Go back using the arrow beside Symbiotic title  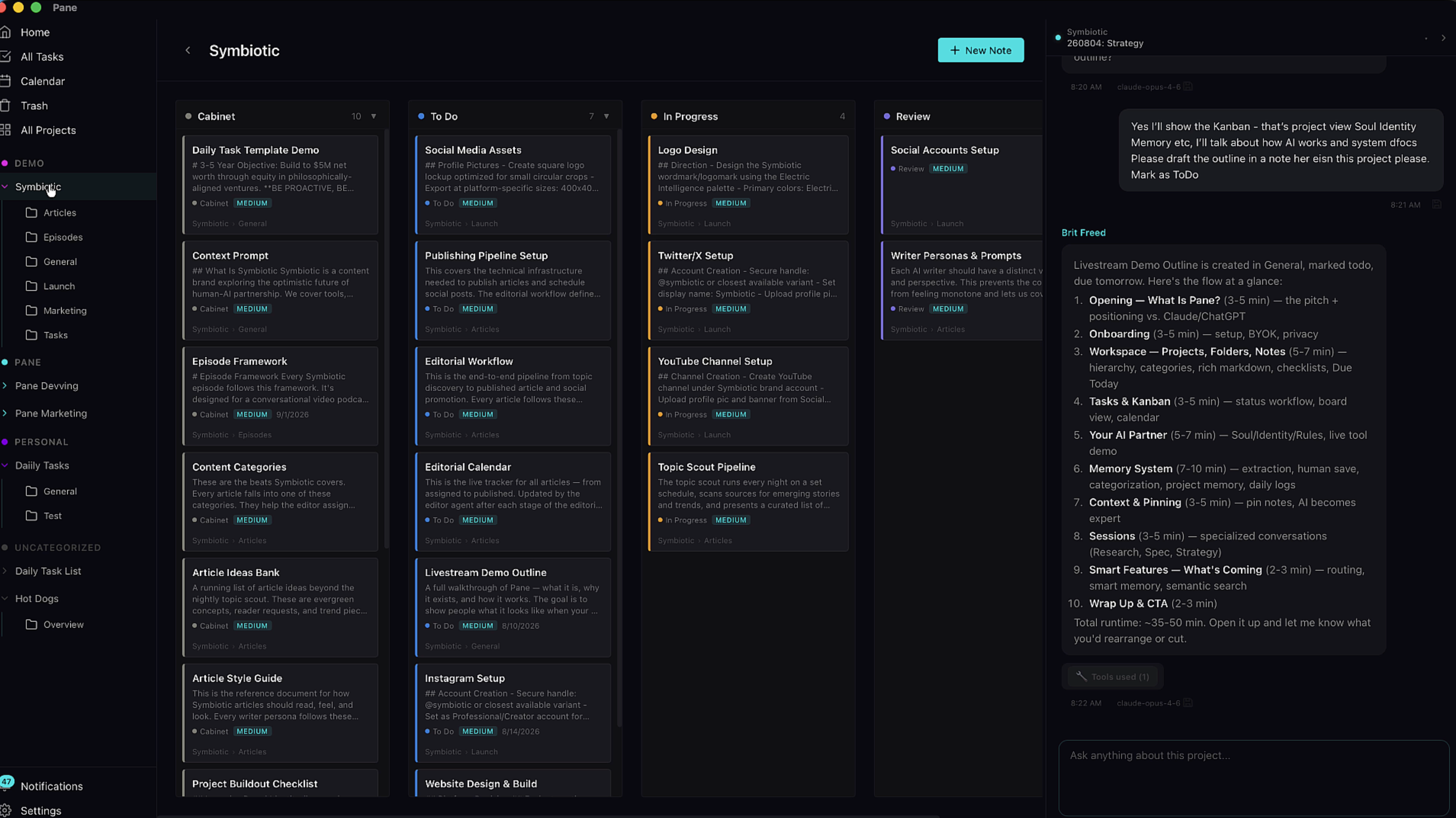click(188, 50)
